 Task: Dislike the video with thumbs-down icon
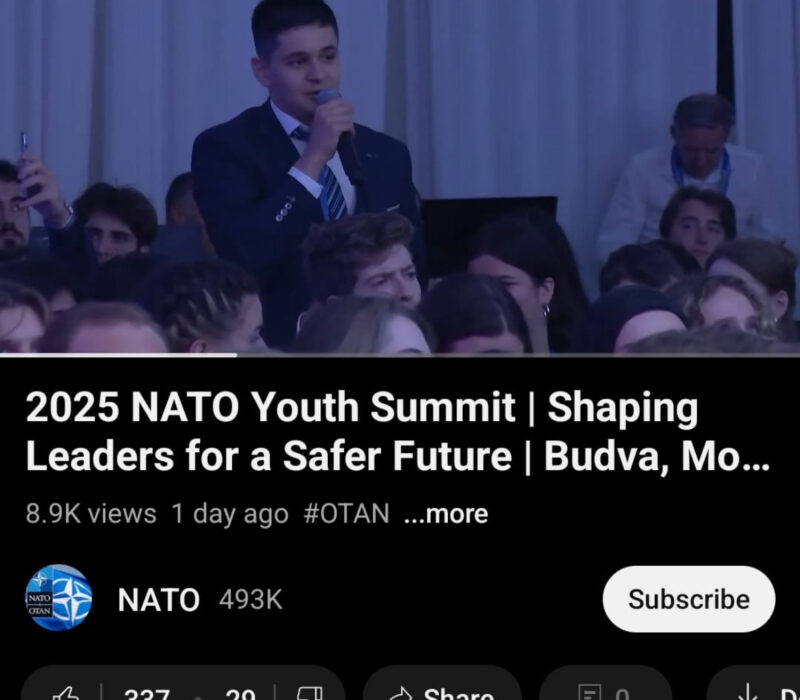click(309, 693)
